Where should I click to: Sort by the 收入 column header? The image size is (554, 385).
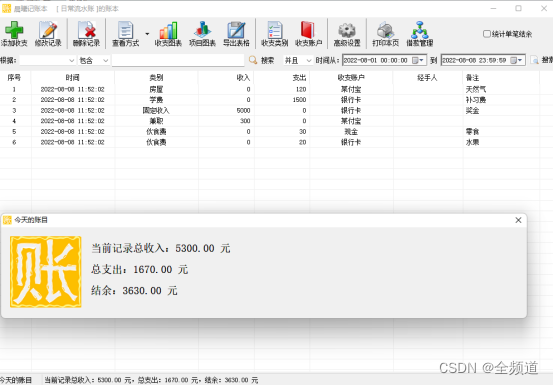(226, 78)
